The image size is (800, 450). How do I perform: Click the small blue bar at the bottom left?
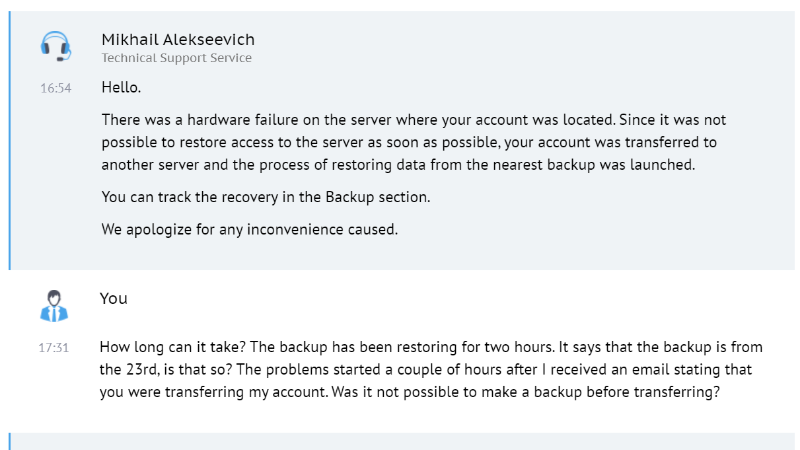click(x=9, y=441)
